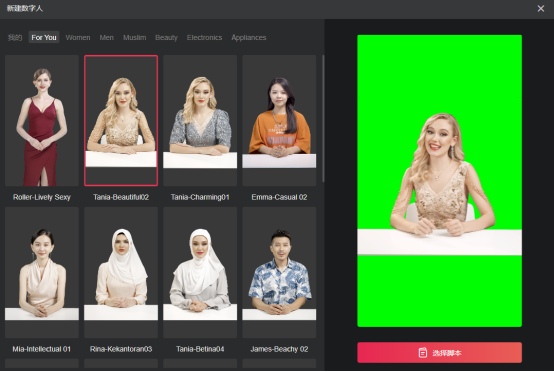Close the new digital human dialog
The height and width of the screenshot is (372, 554).
pyautogui.click(x=541, y=8)
